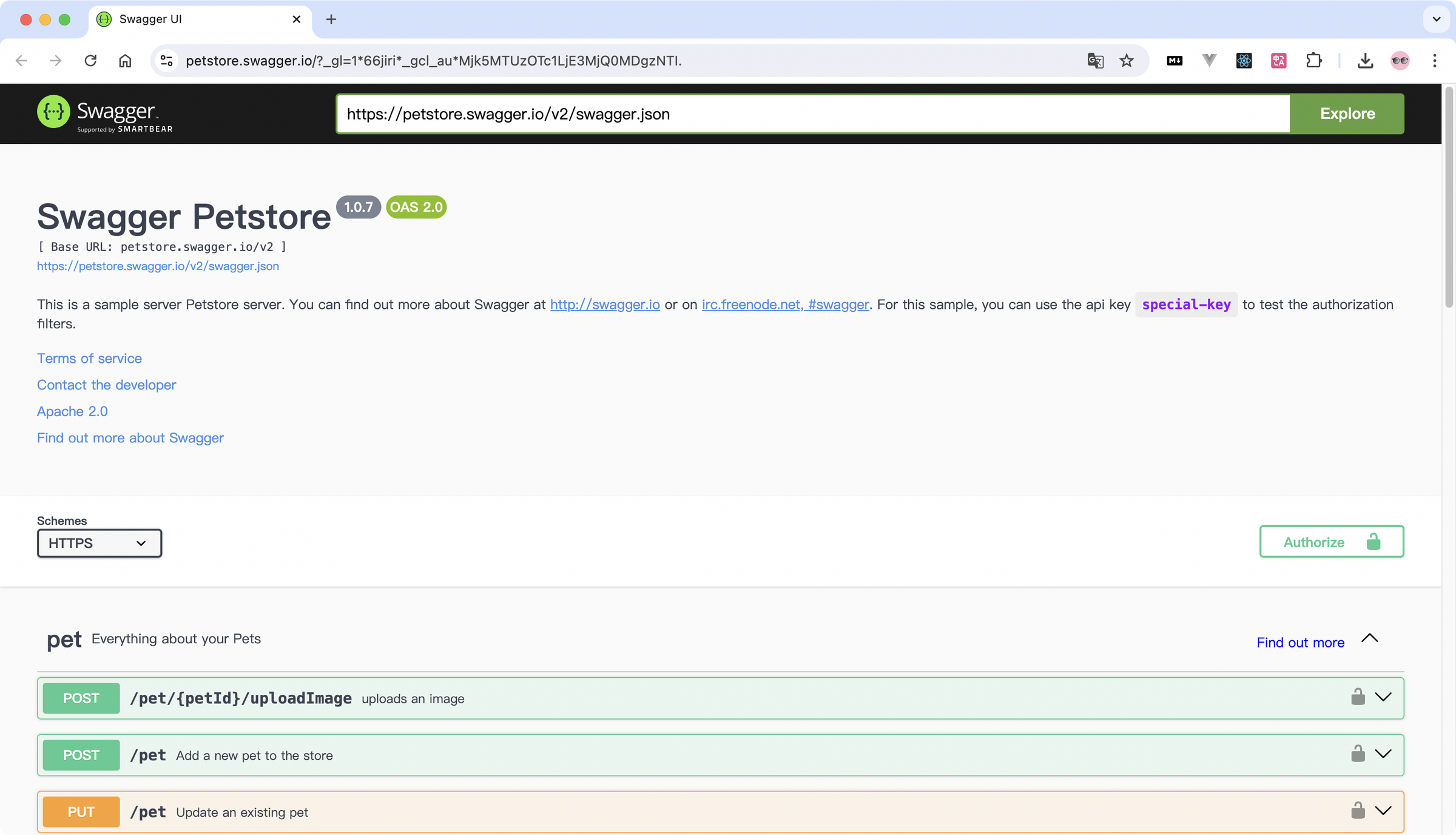Click the translate page icon in address bar

[x=1095, y=61]
